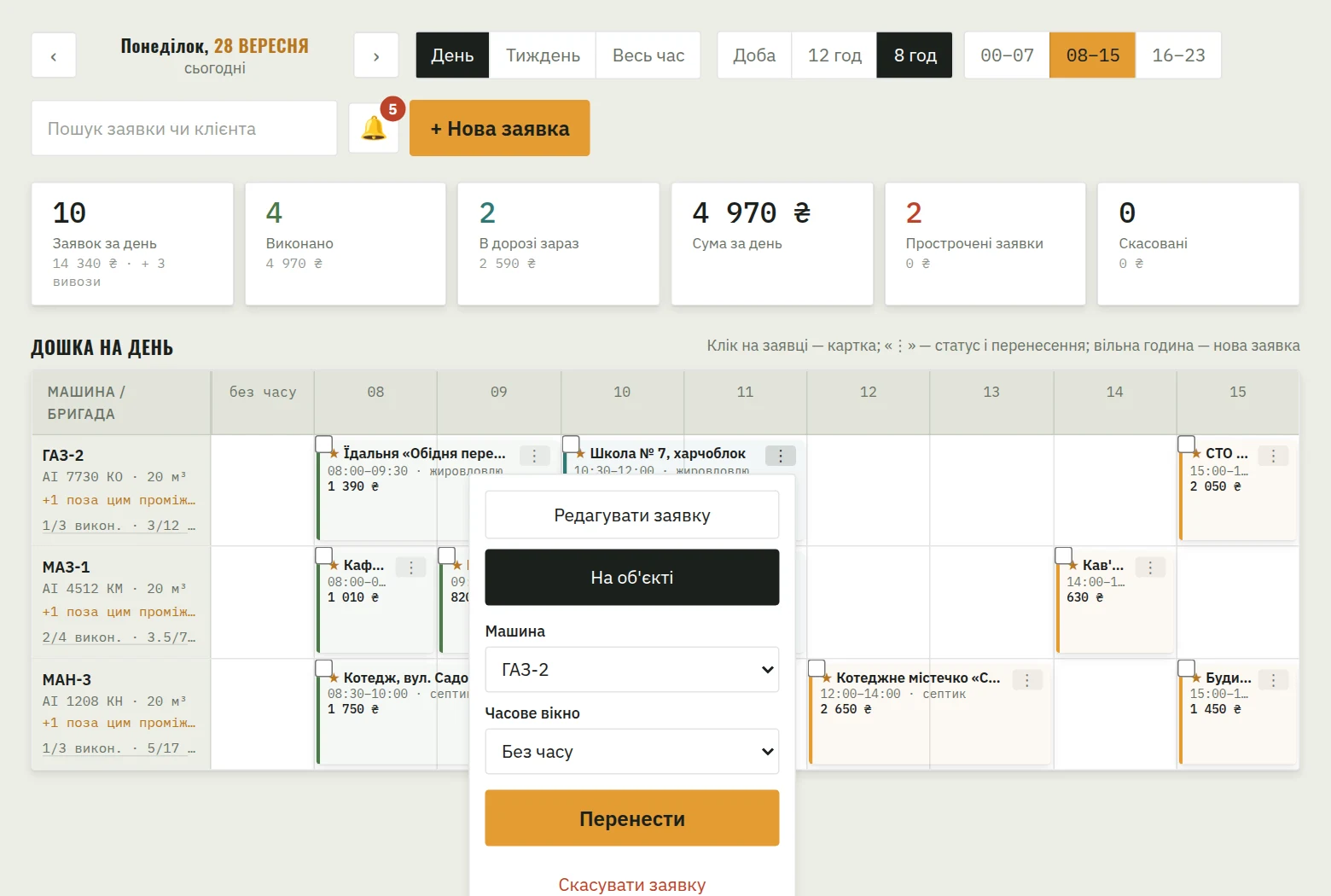The height and width of the screenshot is (896, 1331).
Task: Select 12 год time scale
Action: [834, 55]
